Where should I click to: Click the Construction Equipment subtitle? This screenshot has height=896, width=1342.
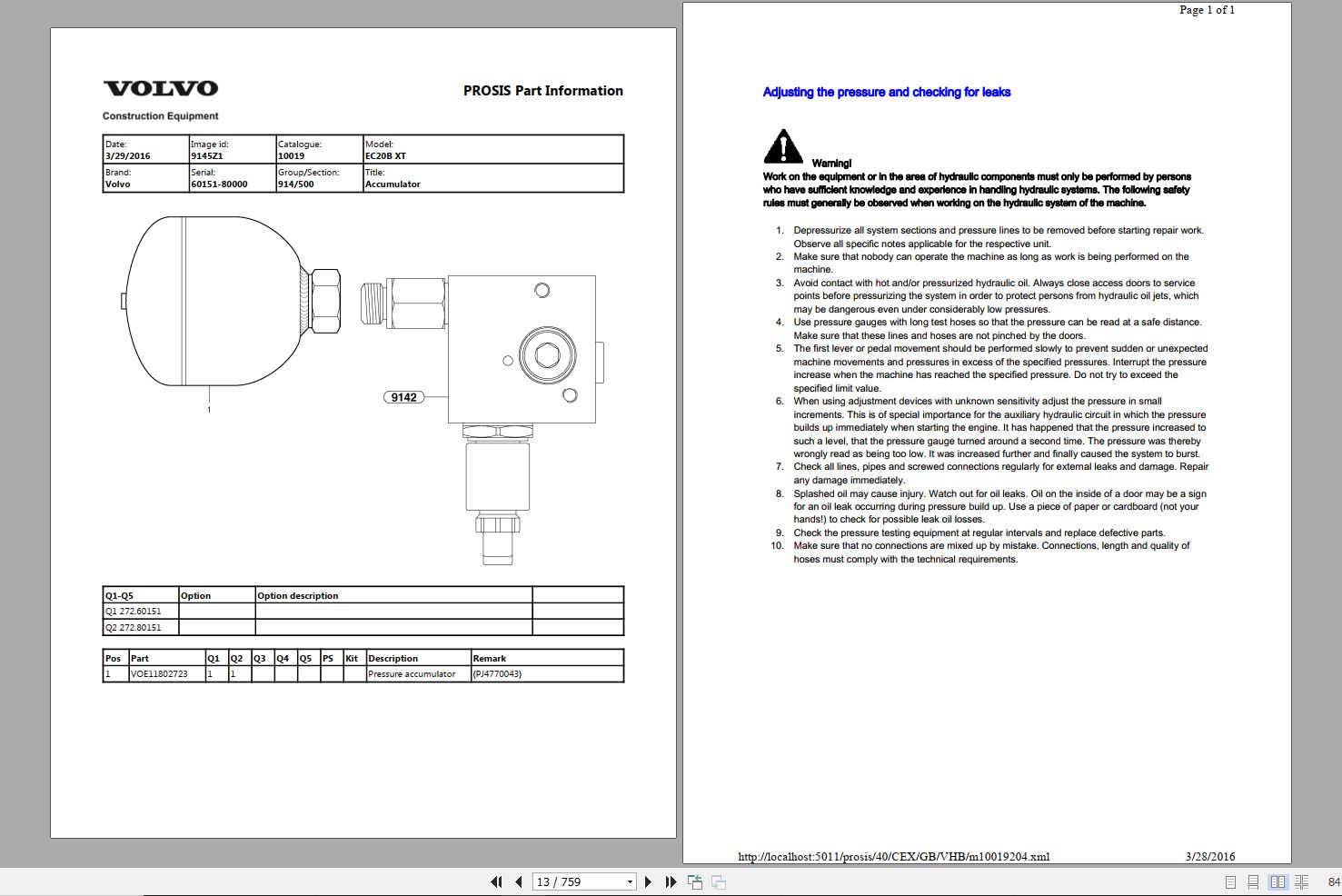pyautogui.click(x=161, y=116)
